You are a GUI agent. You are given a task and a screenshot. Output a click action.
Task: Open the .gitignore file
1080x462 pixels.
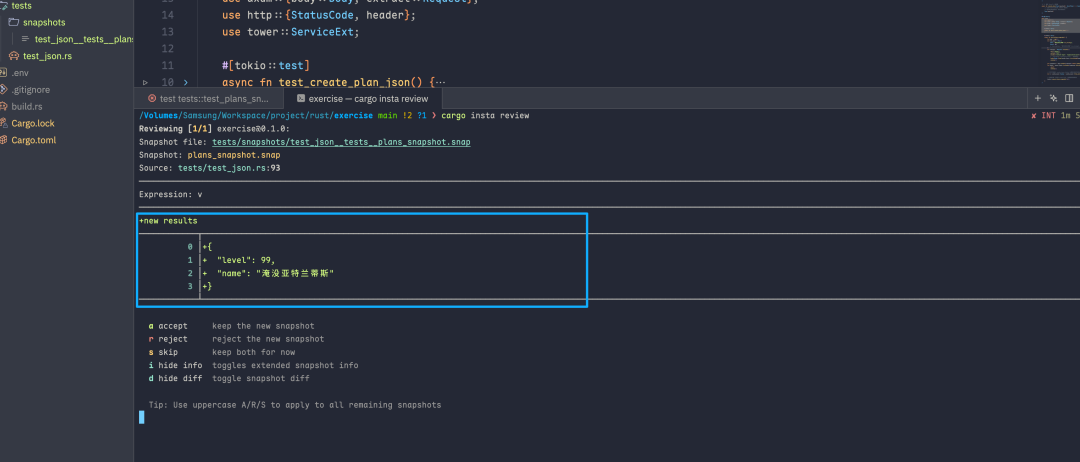click(30, 90)
